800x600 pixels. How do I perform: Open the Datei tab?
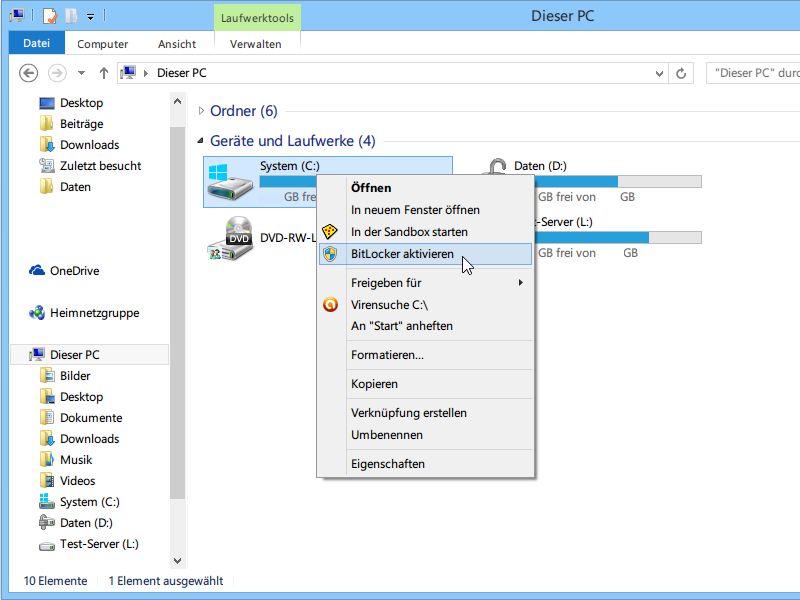point(37,43)
